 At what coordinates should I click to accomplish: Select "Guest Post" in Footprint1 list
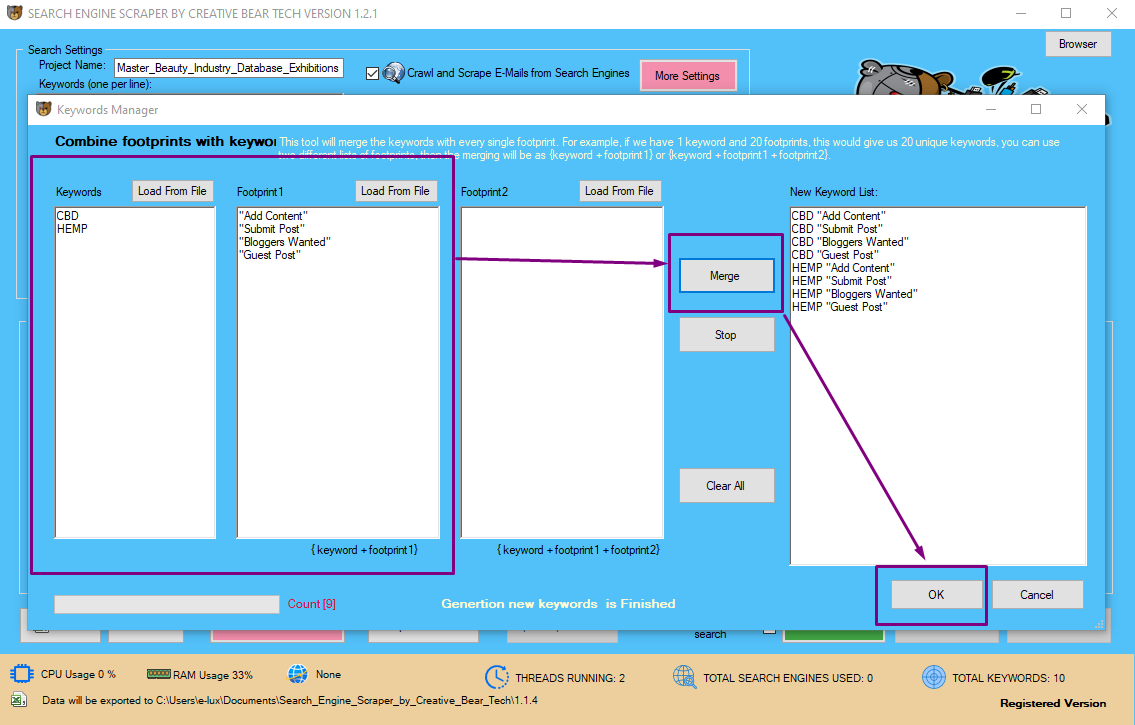click(270, 255)
